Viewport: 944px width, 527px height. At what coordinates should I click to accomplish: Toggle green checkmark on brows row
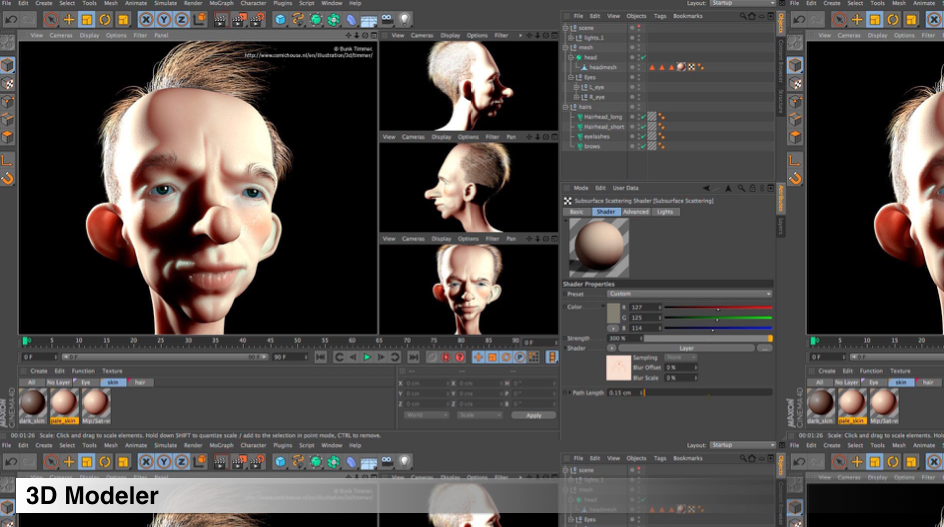point(643,146)
